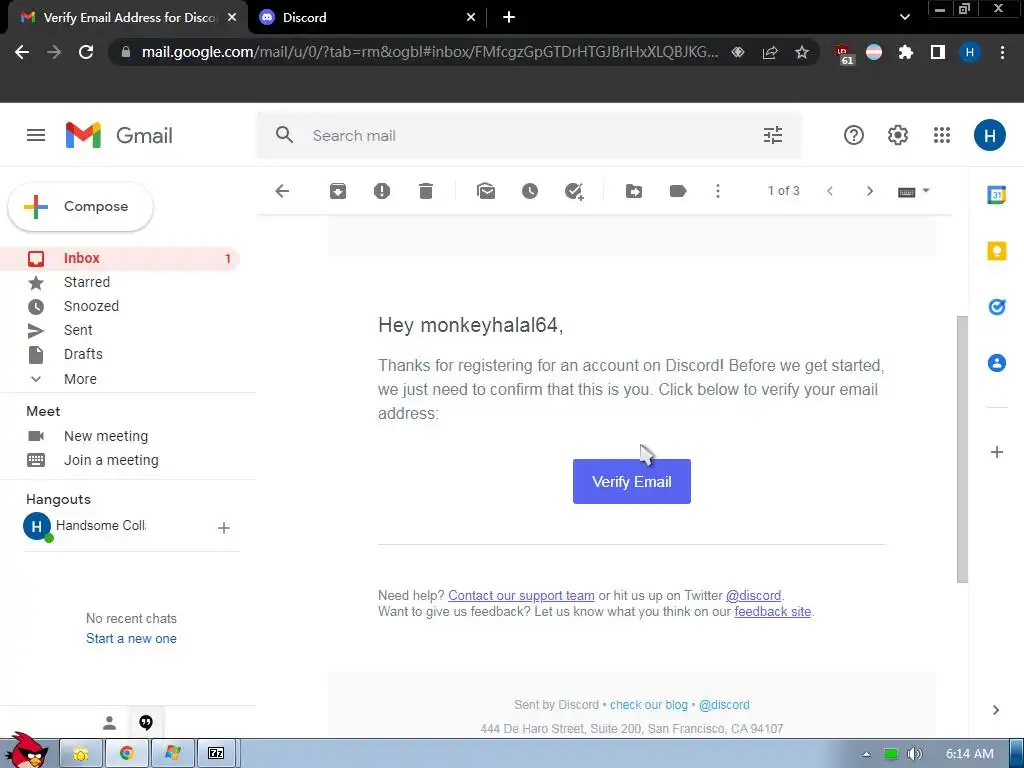
Task: Open Contact our support team link
Action: (521, 595)
